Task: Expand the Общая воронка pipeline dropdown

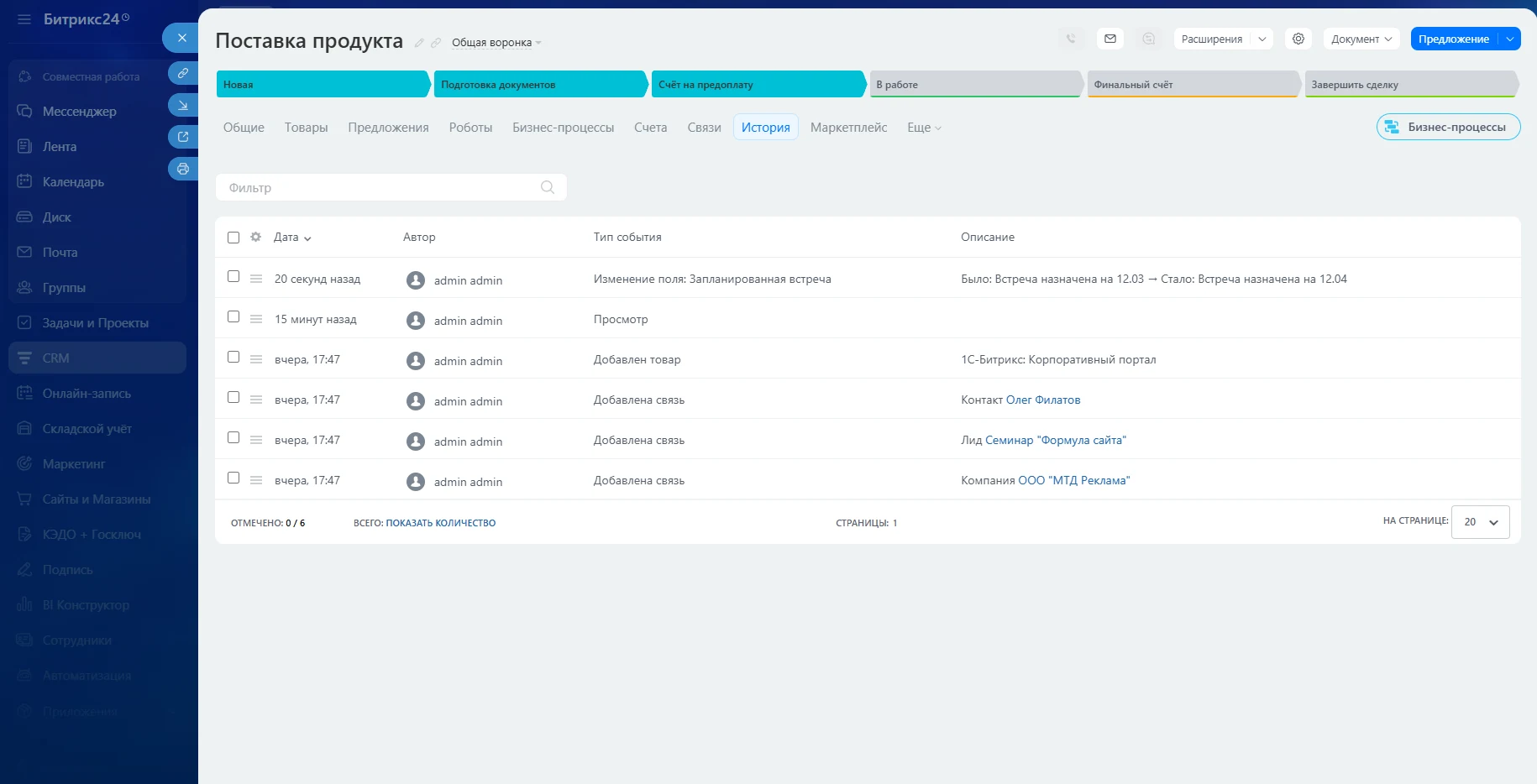Action: (496, 43)
